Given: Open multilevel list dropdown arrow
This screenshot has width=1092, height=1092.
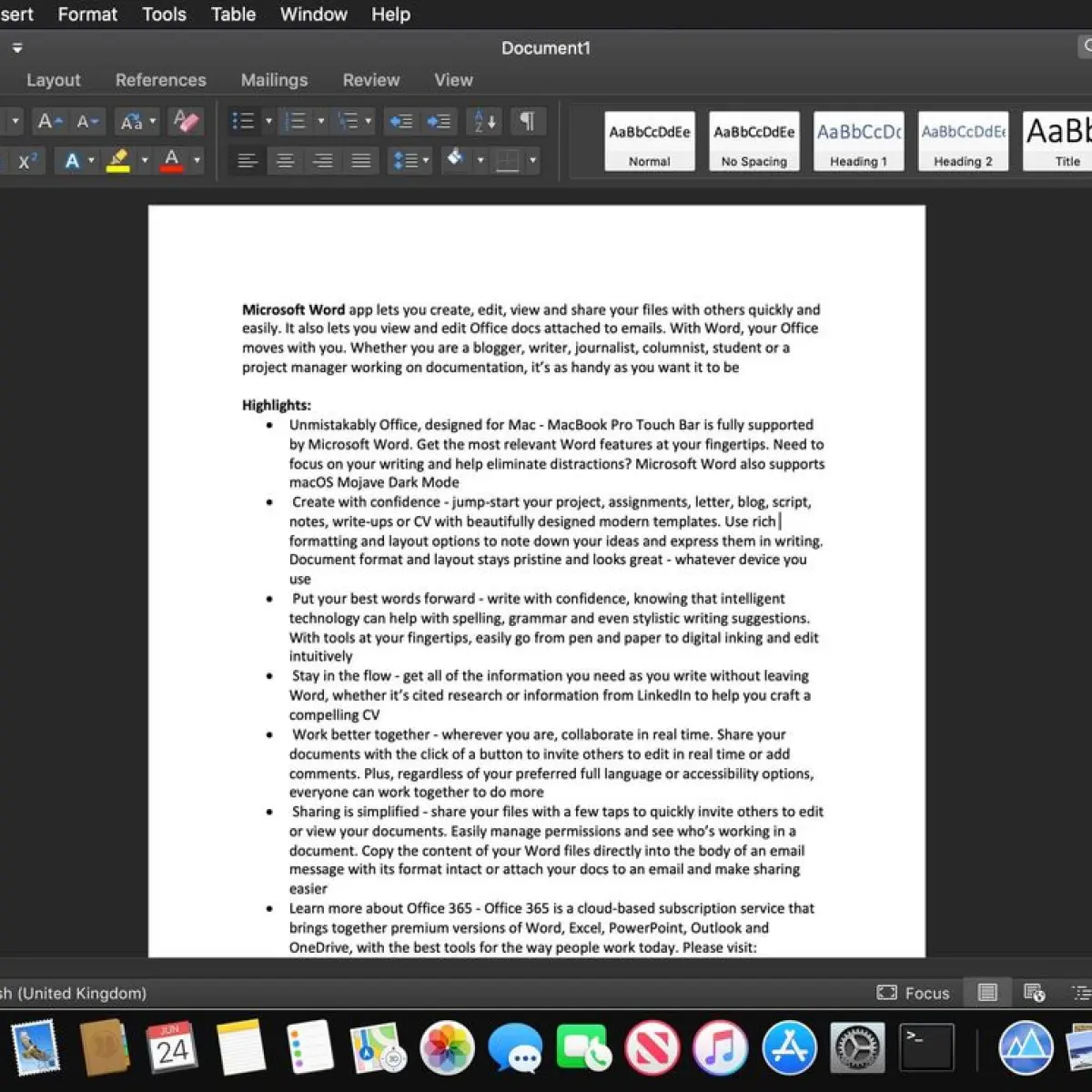Looking at the screenshot, I should [x=369, y=121].
